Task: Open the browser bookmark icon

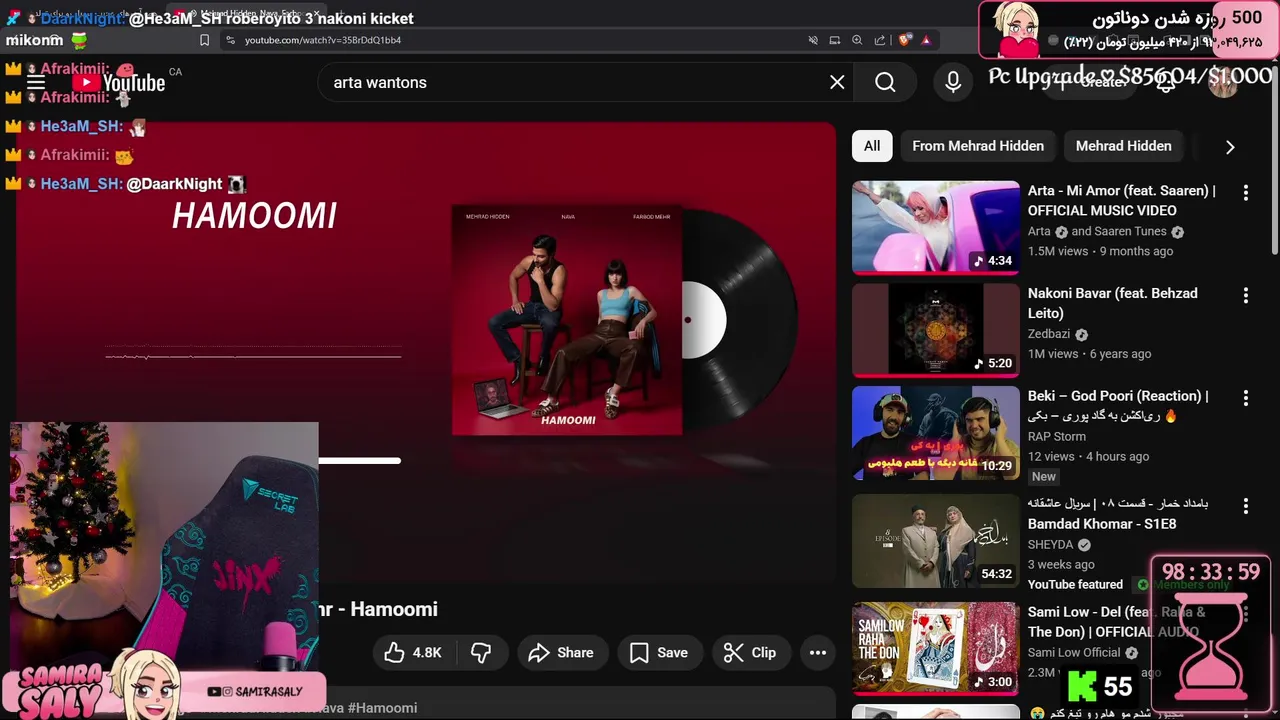Action: click(x=204, y=40)
